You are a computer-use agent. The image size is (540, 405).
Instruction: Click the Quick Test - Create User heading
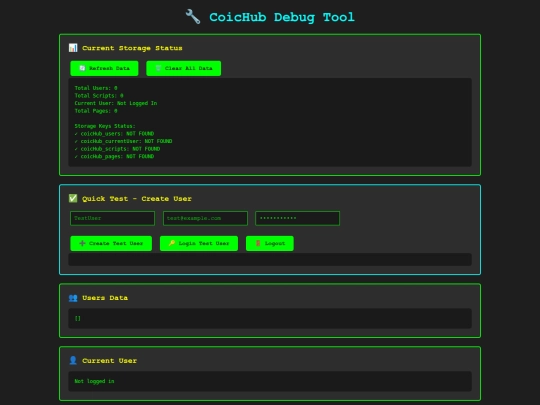137,199
